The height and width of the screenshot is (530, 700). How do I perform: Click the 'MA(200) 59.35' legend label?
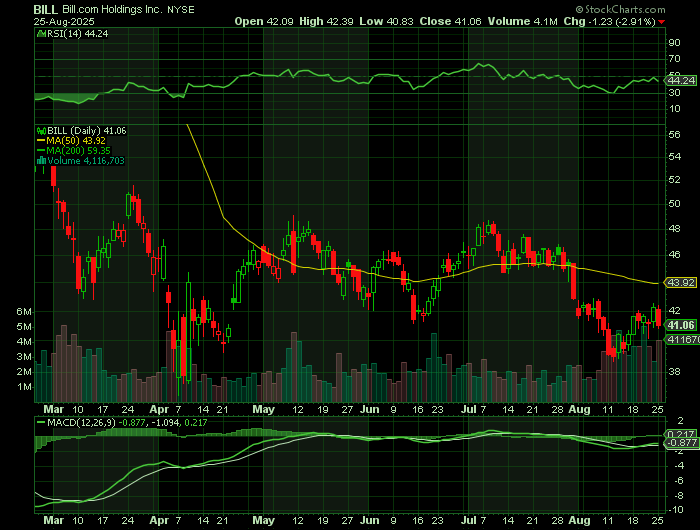[79, 151]
